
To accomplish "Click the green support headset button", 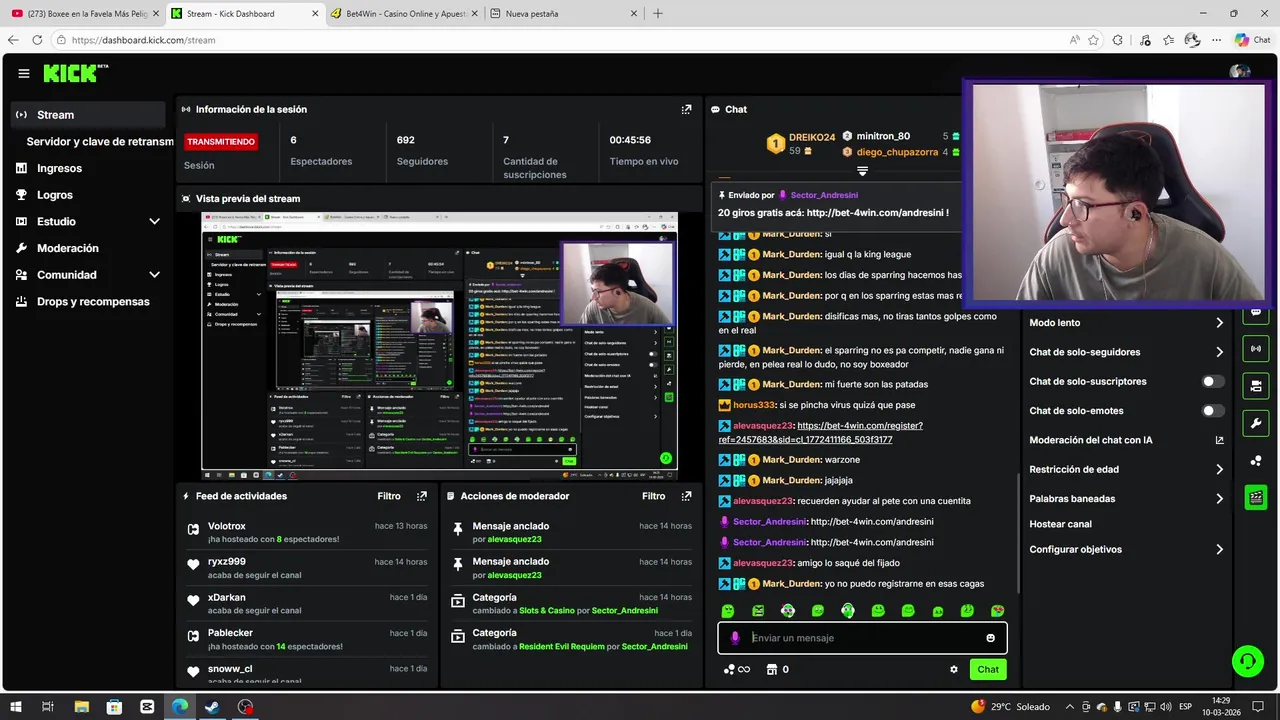I will point(1247,660).
